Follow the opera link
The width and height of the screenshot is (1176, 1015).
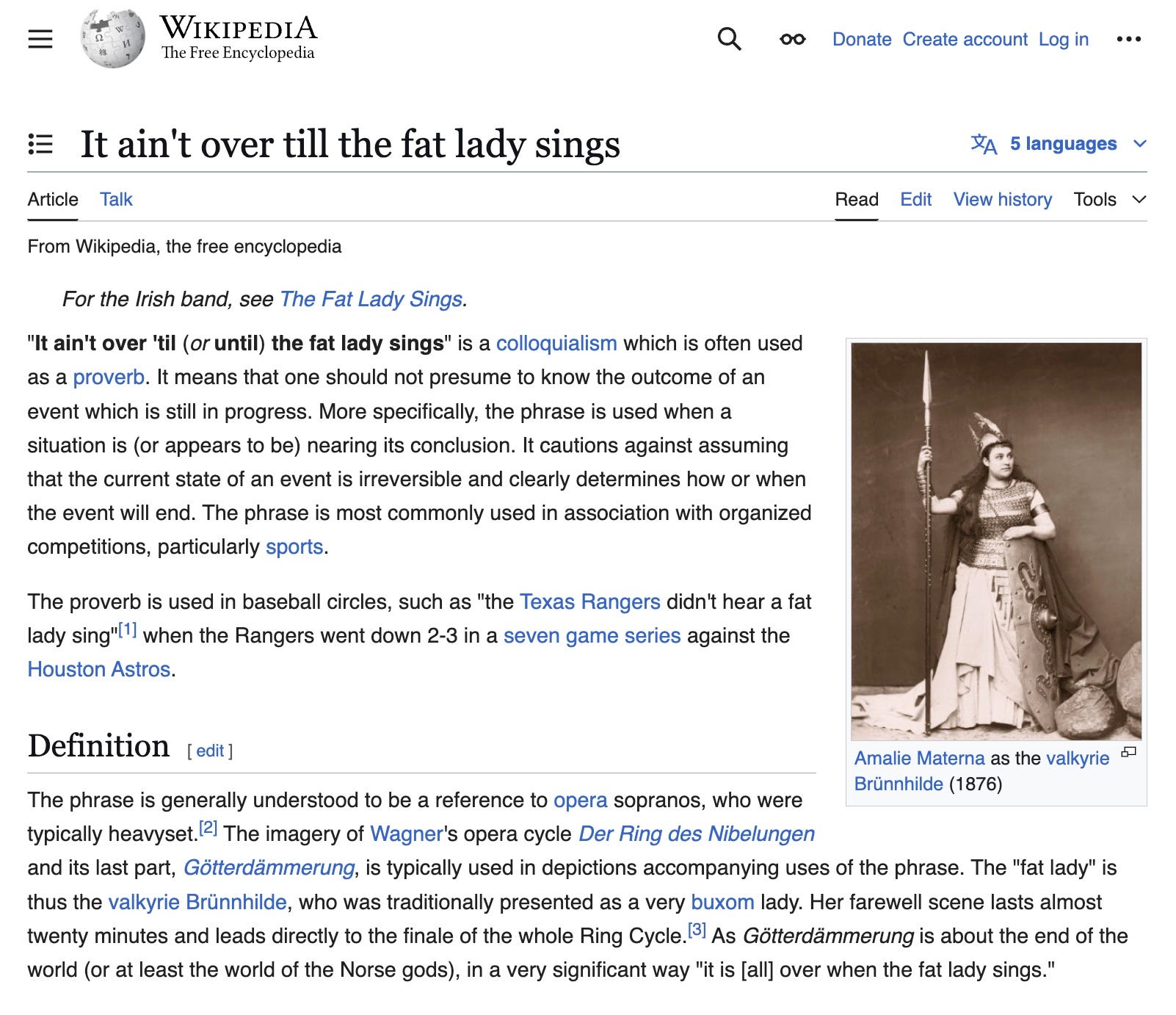(x=580, y=800)
